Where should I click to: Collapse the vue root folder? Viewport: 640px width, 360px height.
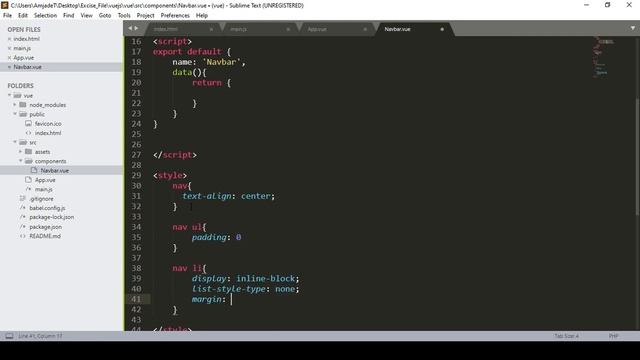[x=9, y=95]
